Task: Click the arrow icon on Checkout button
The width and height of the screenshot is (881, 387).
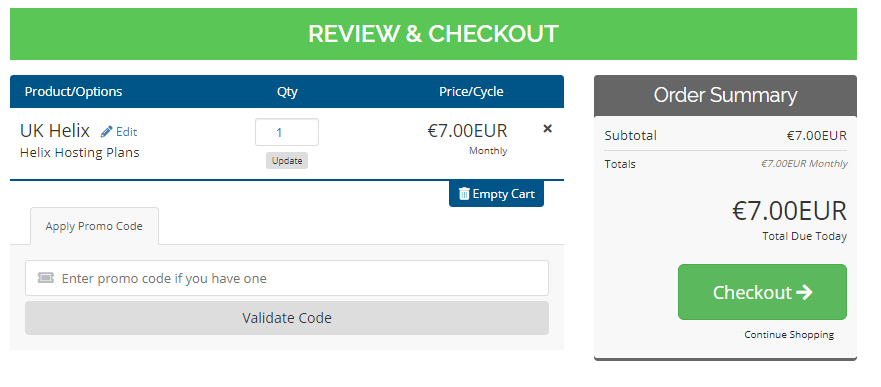Action: pos(805,292)
